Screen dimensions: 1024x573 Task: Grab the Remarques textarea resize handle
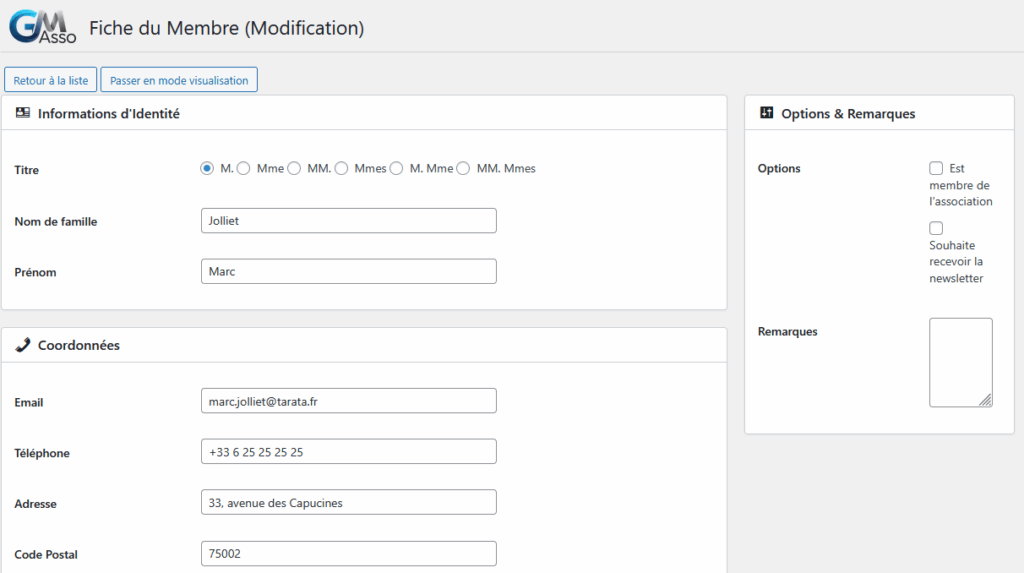986,400
